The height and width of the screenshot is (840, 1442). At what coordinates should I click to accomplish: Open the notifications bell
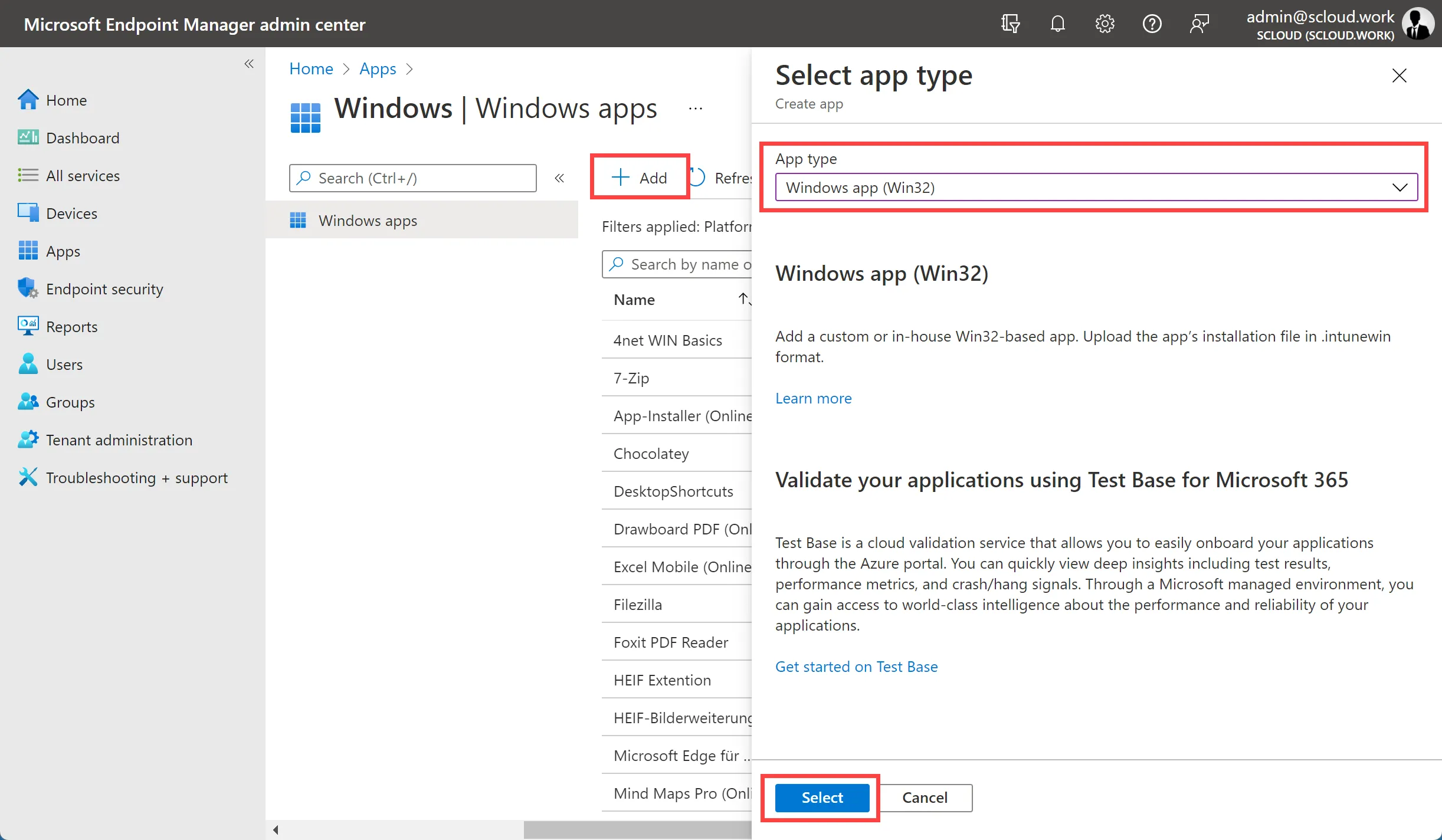(x=1057, y=24)
